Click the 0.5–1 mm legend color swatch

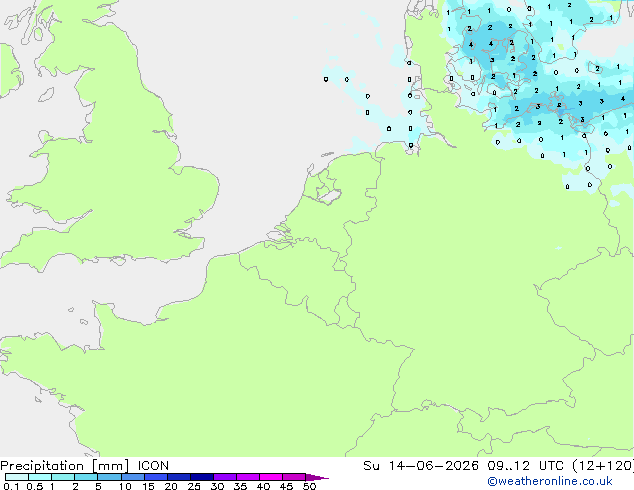(40, 477)
